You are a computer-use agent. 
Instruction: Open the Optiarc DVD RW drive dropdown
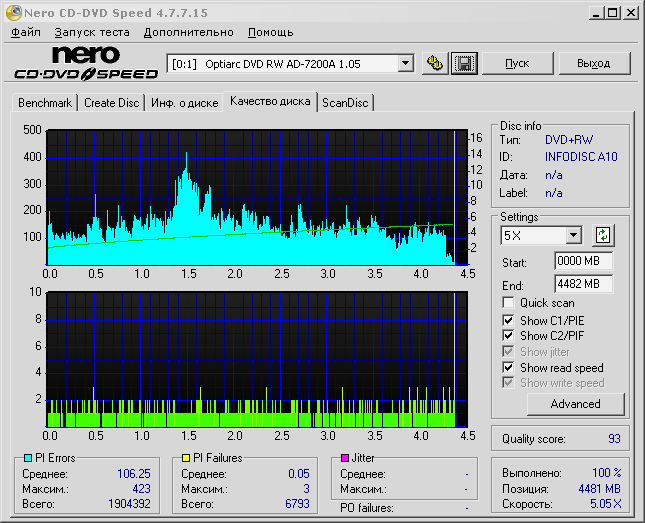pyautogui.click(x=405, y=64)
